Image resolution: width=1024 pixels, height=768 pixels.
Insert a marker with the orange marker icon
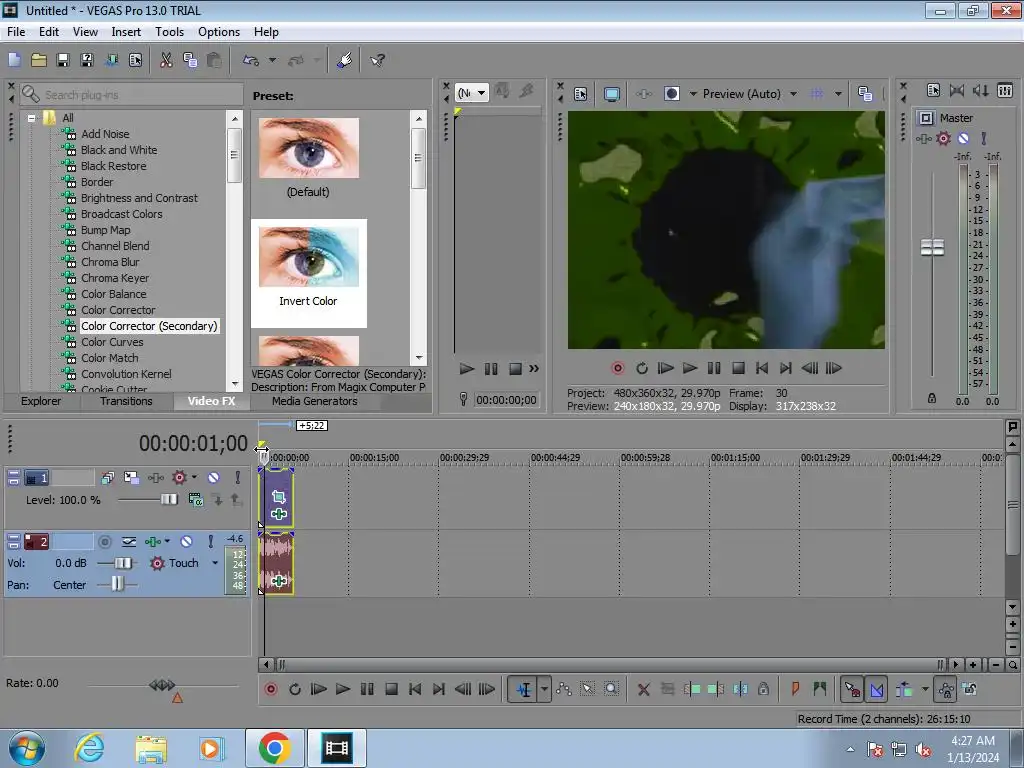(x=795, y=689)
